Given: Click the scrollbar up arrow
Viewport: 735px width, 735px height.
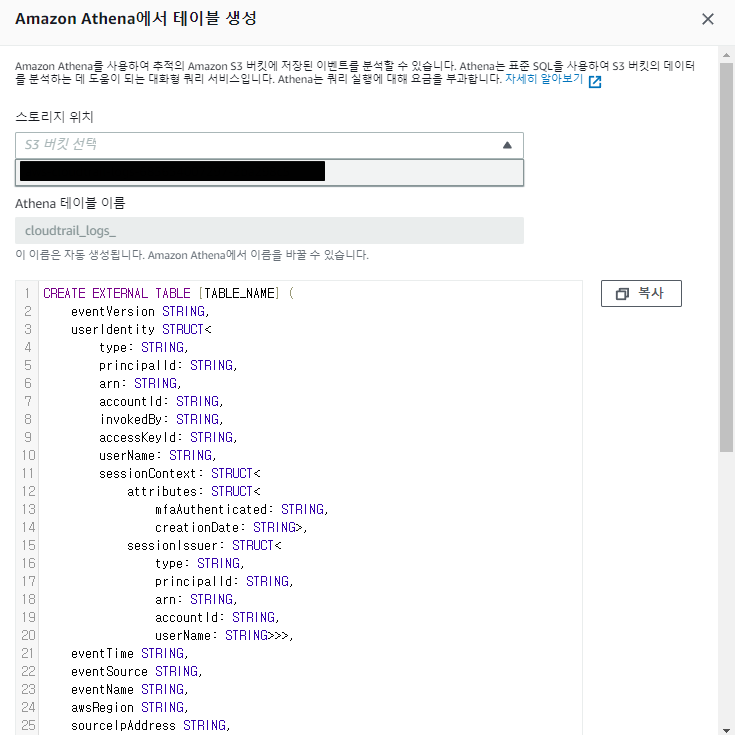Looking at the screenshot, I should click(726, 55).
